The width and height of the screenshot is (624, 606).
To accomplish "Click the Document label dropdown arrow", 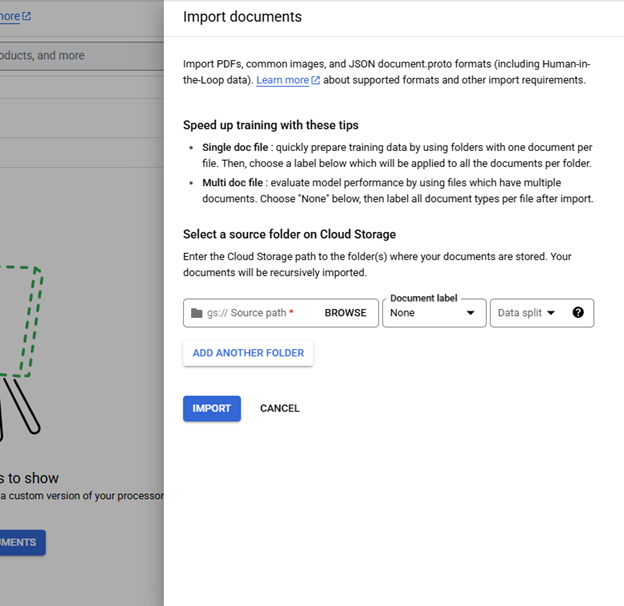I will click(471, 313).
